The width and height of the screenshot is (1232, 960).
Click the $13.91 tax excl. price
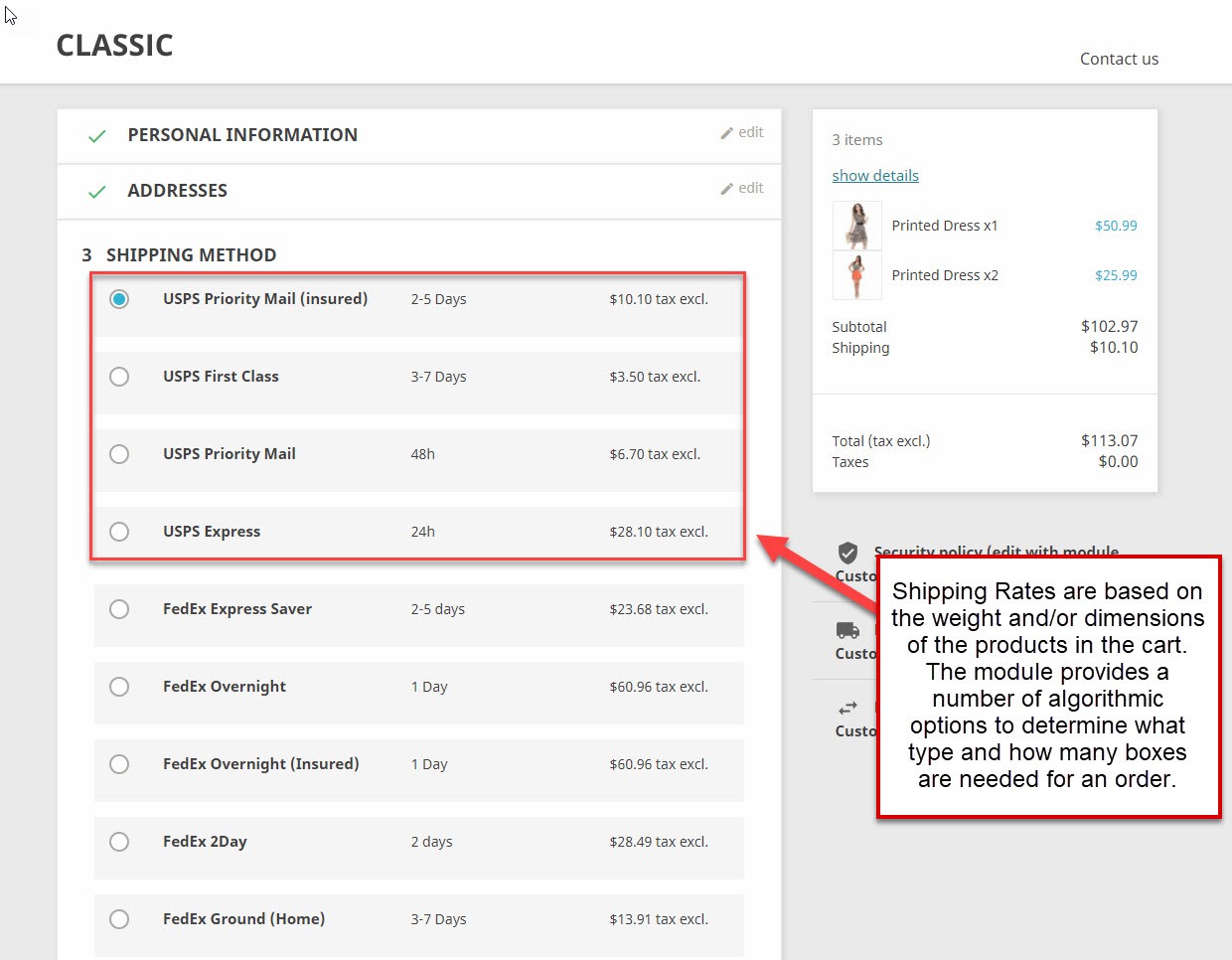point(659,919)
